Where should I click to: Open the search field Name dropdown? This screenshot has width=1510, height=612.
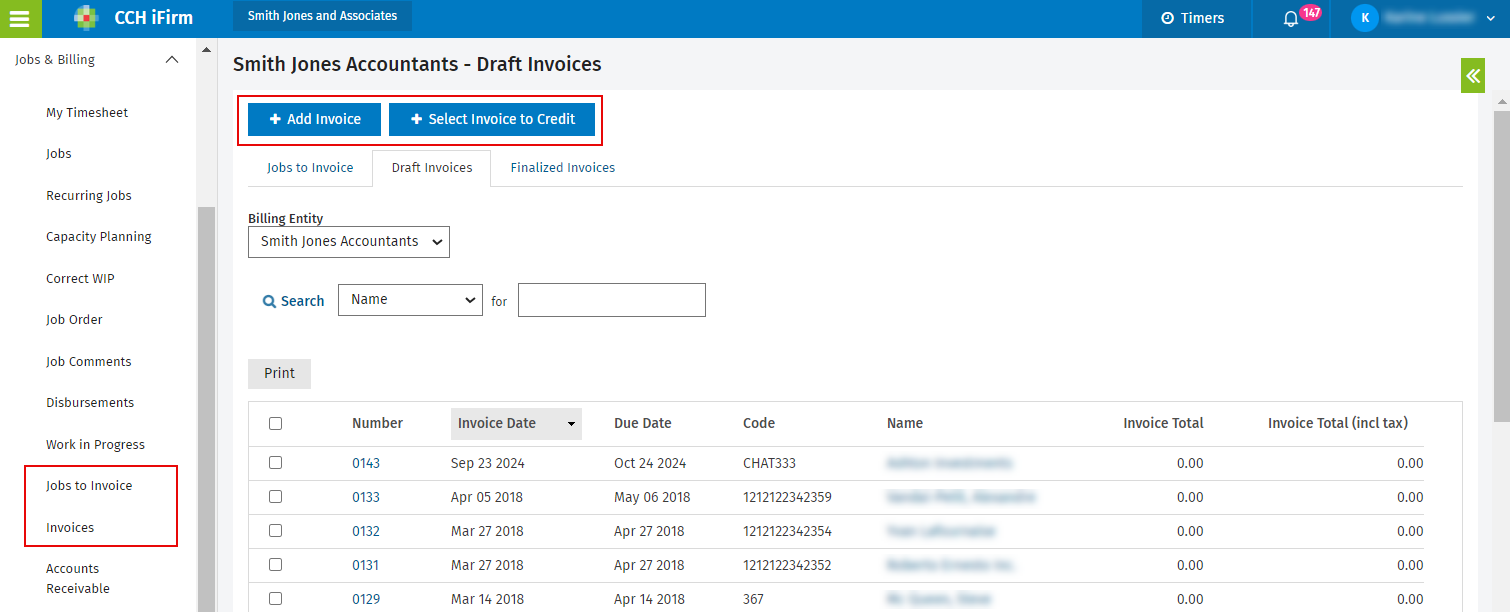coord(410,300)
